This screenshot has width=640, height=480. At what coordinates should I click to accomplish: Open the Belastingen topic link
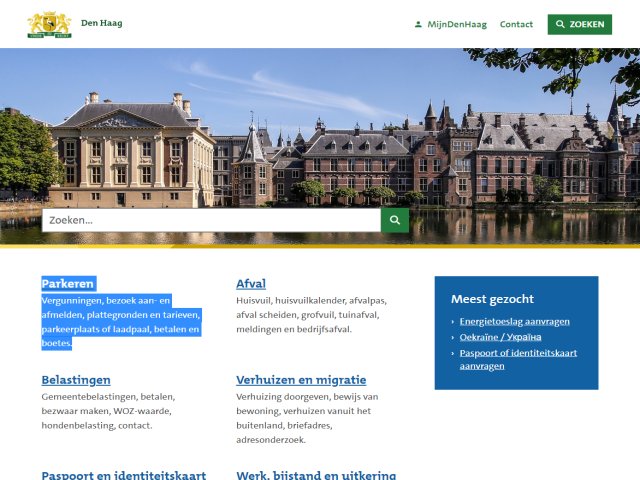pyautogui.click(x=76, y=380)
